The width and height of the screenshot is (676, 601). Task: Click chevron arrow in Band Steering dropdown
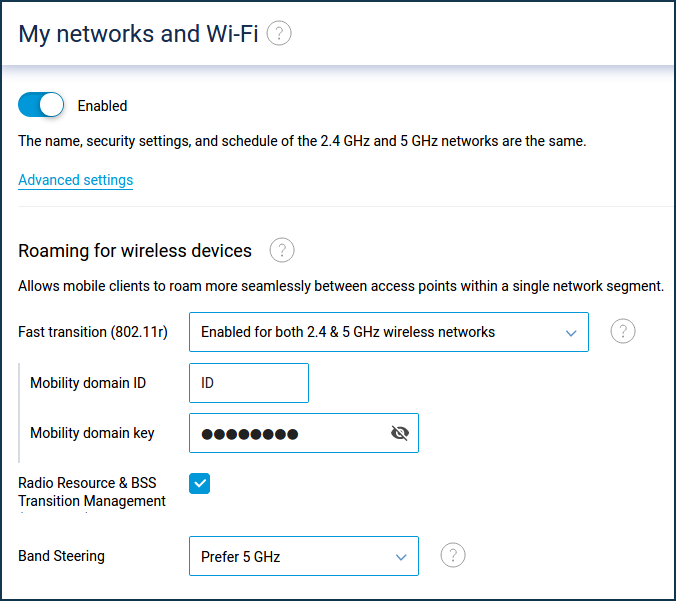coord(401,557)
